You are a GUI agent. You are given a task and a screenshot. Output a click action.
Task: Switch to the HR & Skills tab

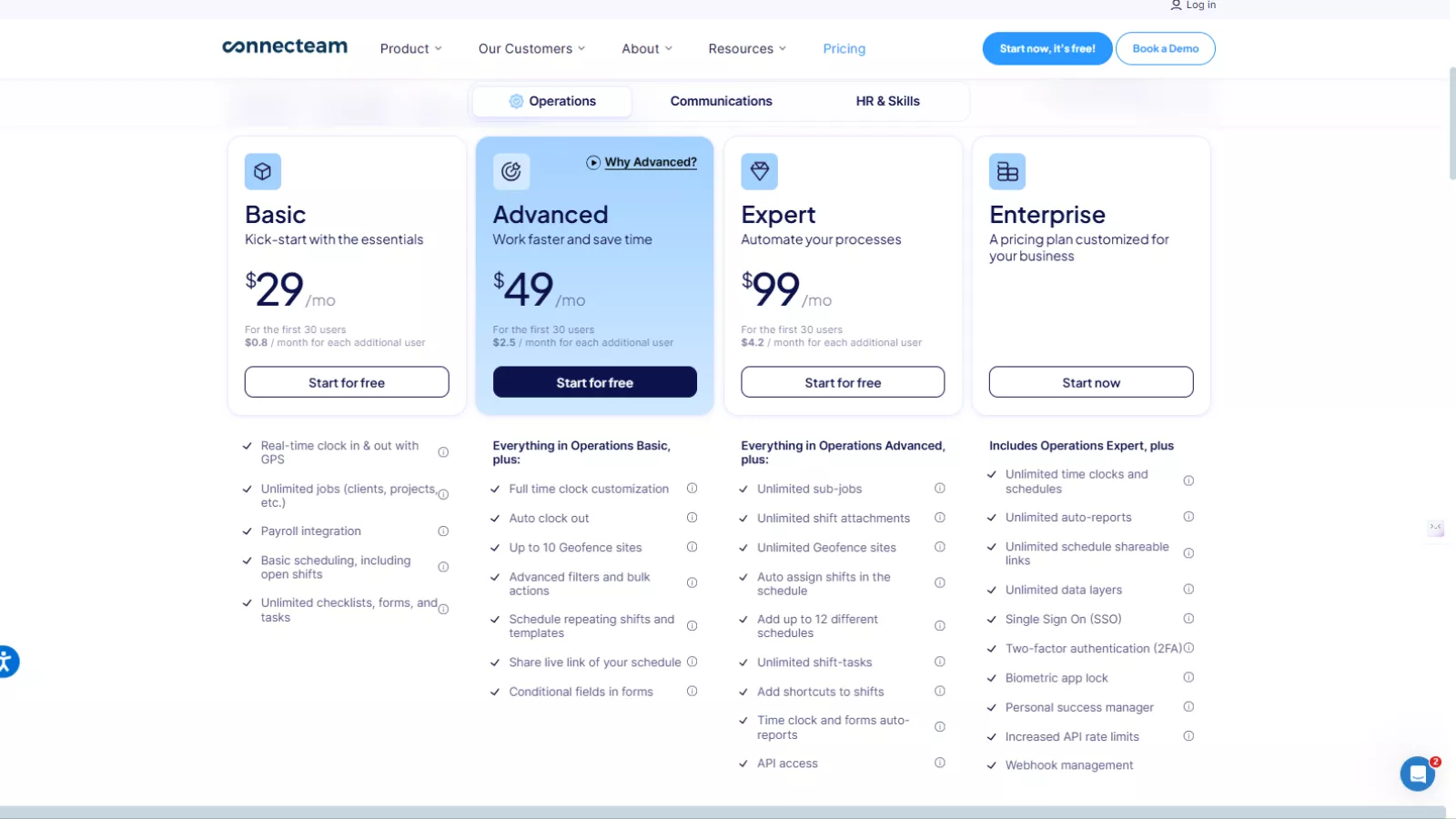(886, 101)
